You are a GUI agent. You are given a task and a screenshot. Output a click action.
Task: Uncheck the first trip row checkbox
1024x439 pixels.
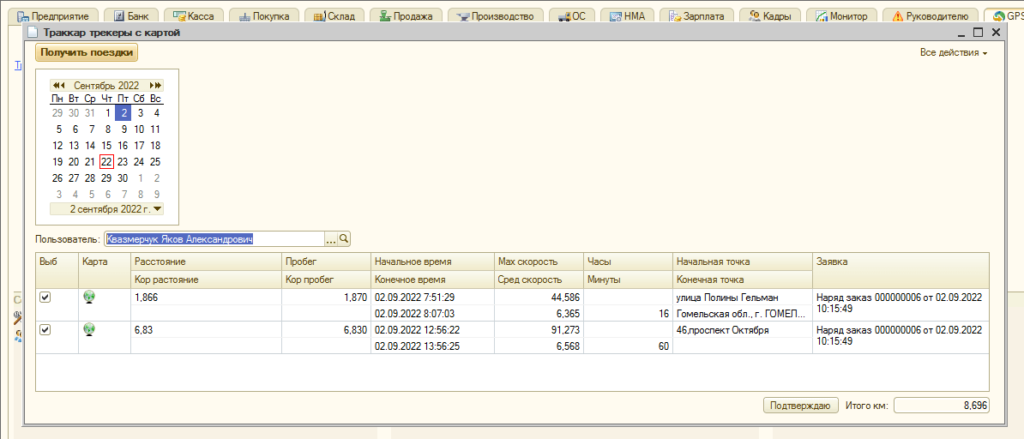pos(44,297)
